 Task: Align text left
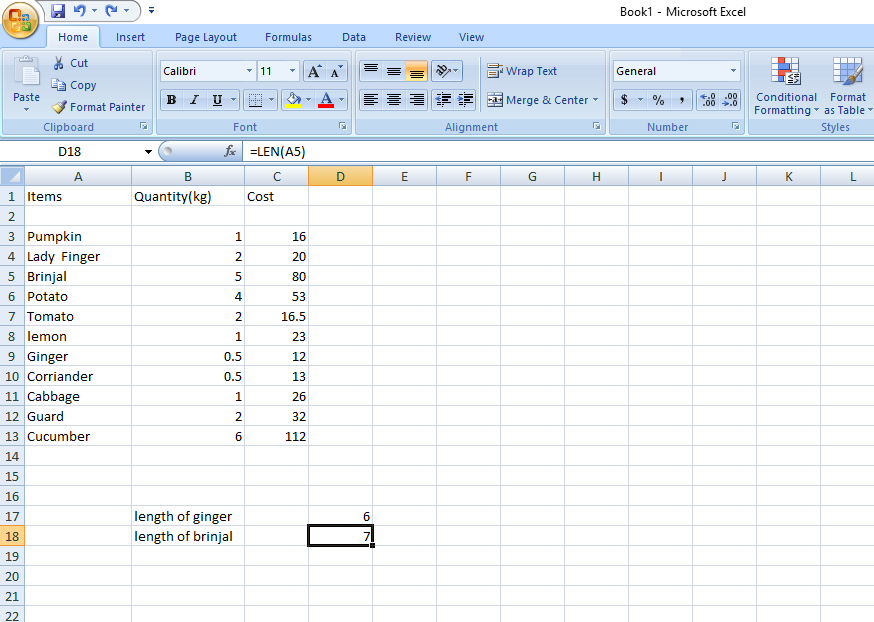point(371,100)
